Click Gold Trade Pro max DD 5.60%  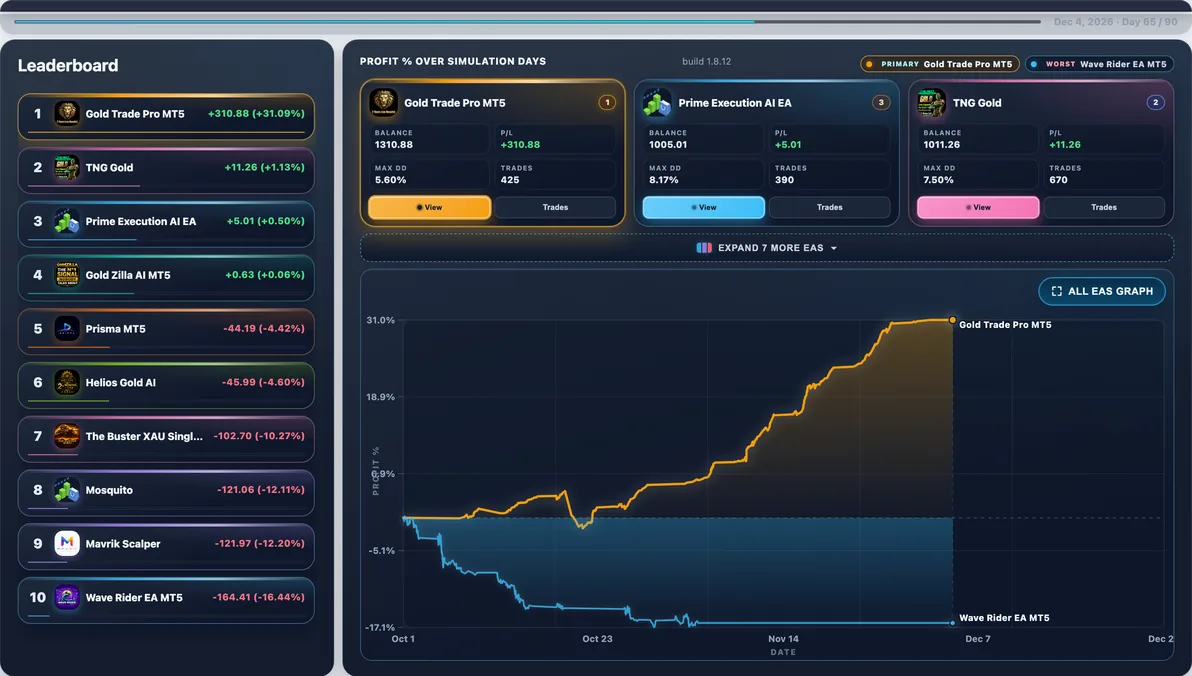pyautogui.click(x=391, y=180)
